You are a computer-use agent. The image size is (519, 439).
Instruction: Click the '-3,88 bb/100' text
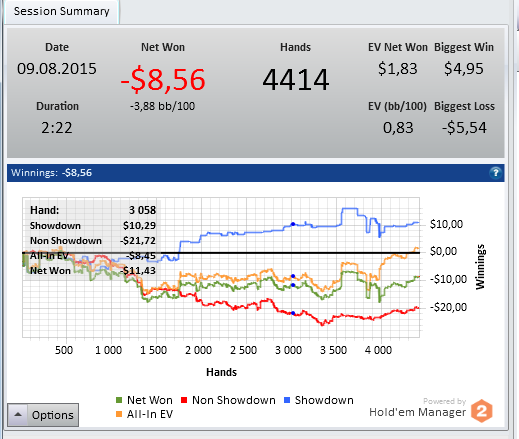pos(162,106)
